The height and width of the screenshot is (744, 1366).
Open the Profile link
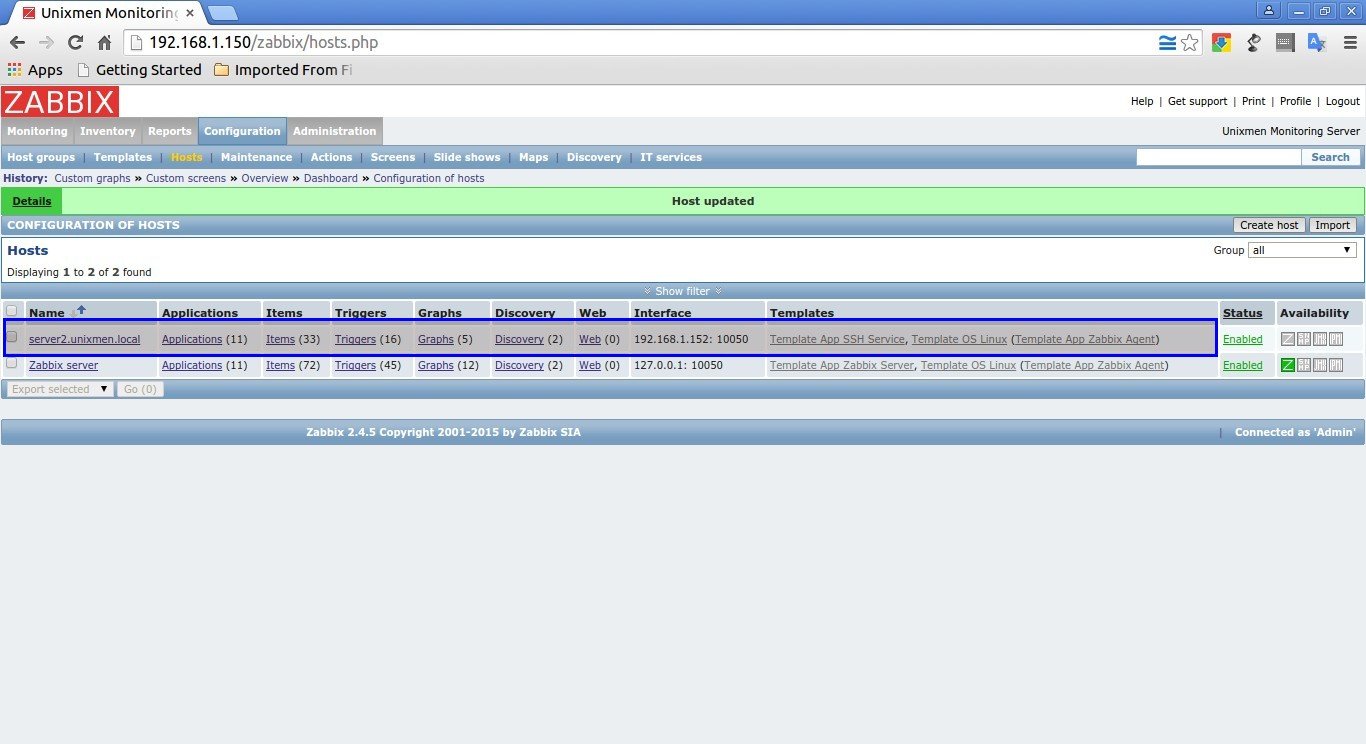click(1295, 101)
